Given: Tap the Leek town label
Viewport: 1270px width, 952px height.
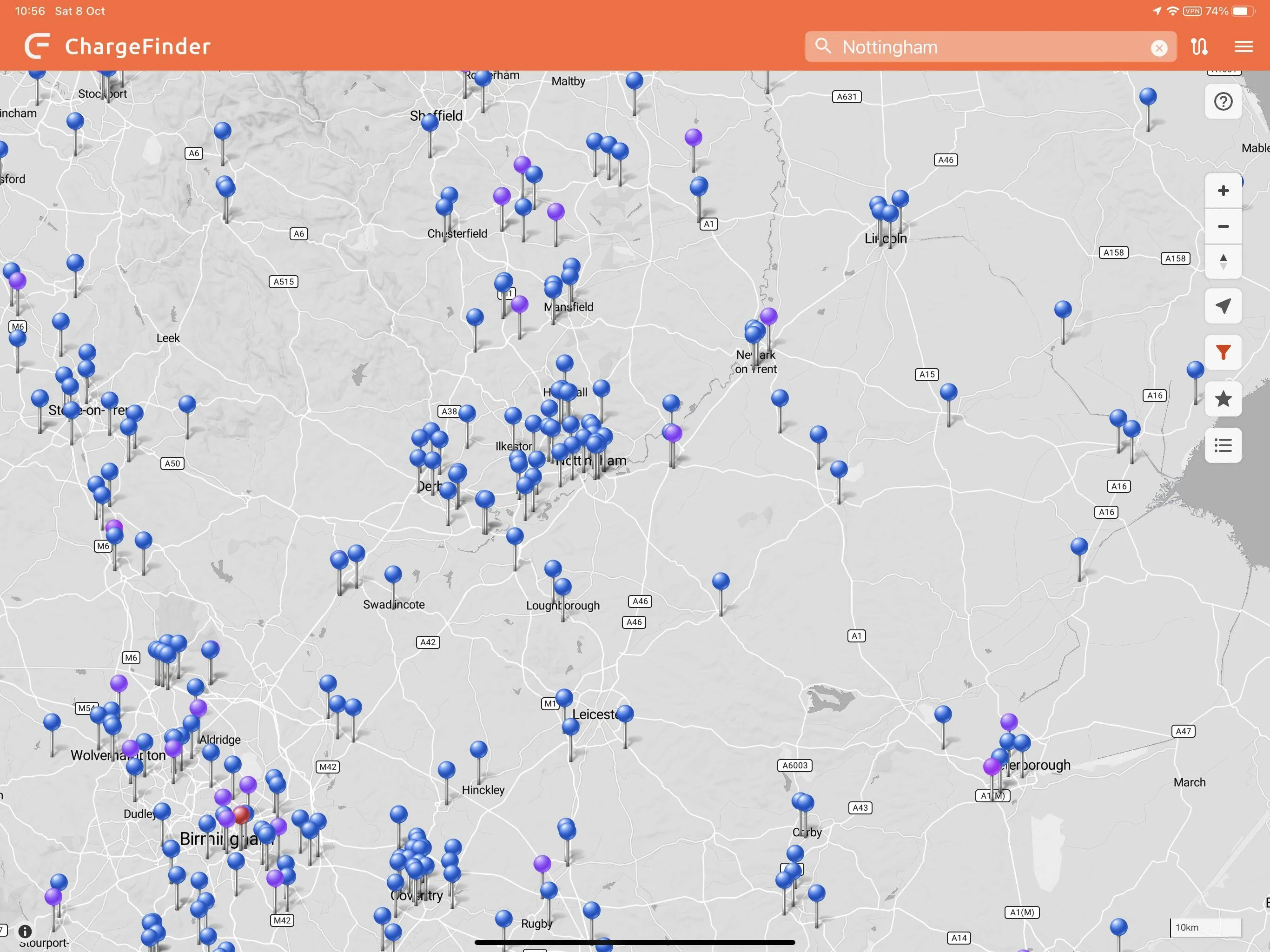Looking at the screenshot, I should click(x=168, y=338).
